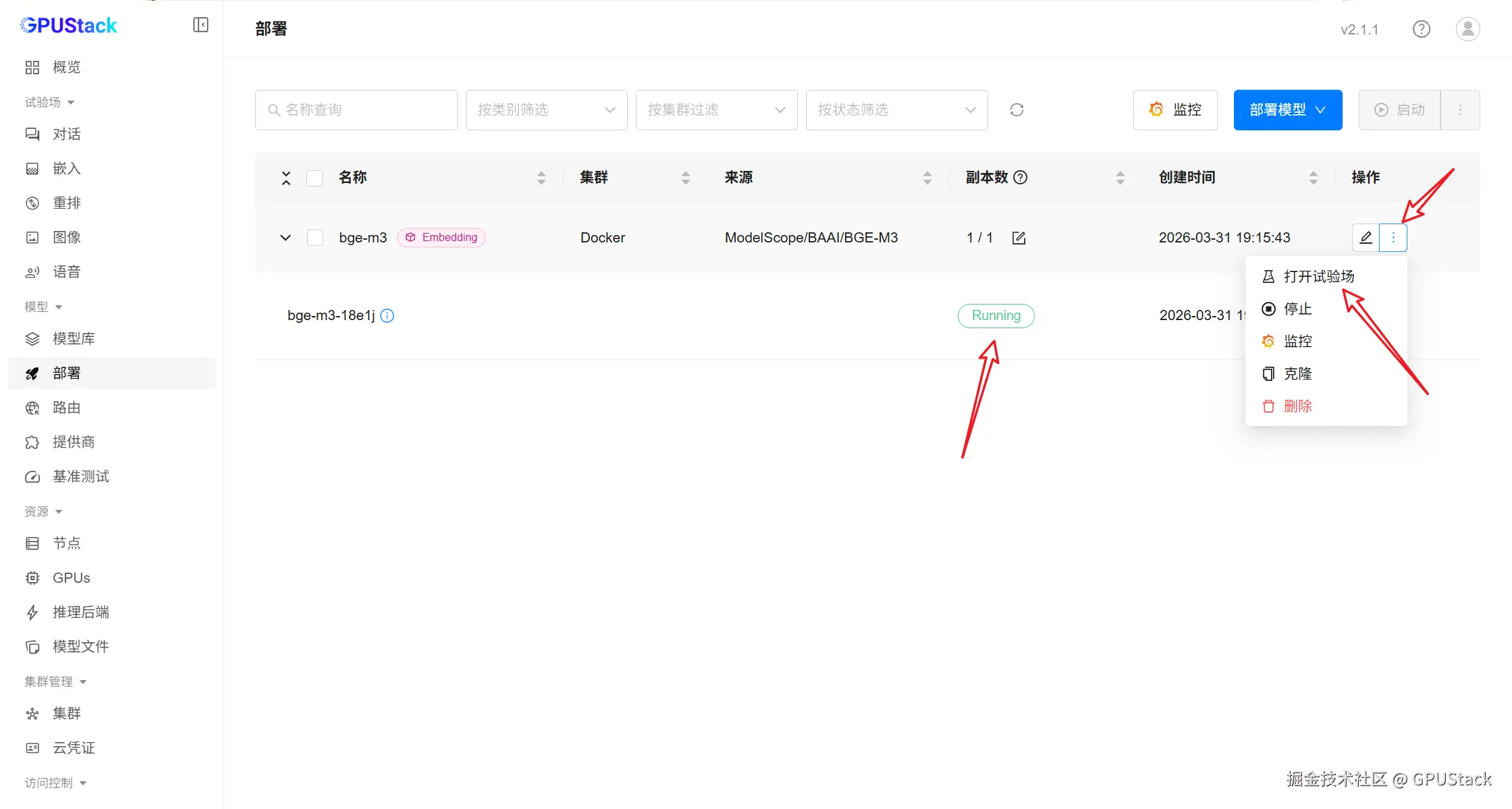Collapse the sidebar with the panel icon
This screenshot has width=1512, height=809.
[x=200, y=25]
